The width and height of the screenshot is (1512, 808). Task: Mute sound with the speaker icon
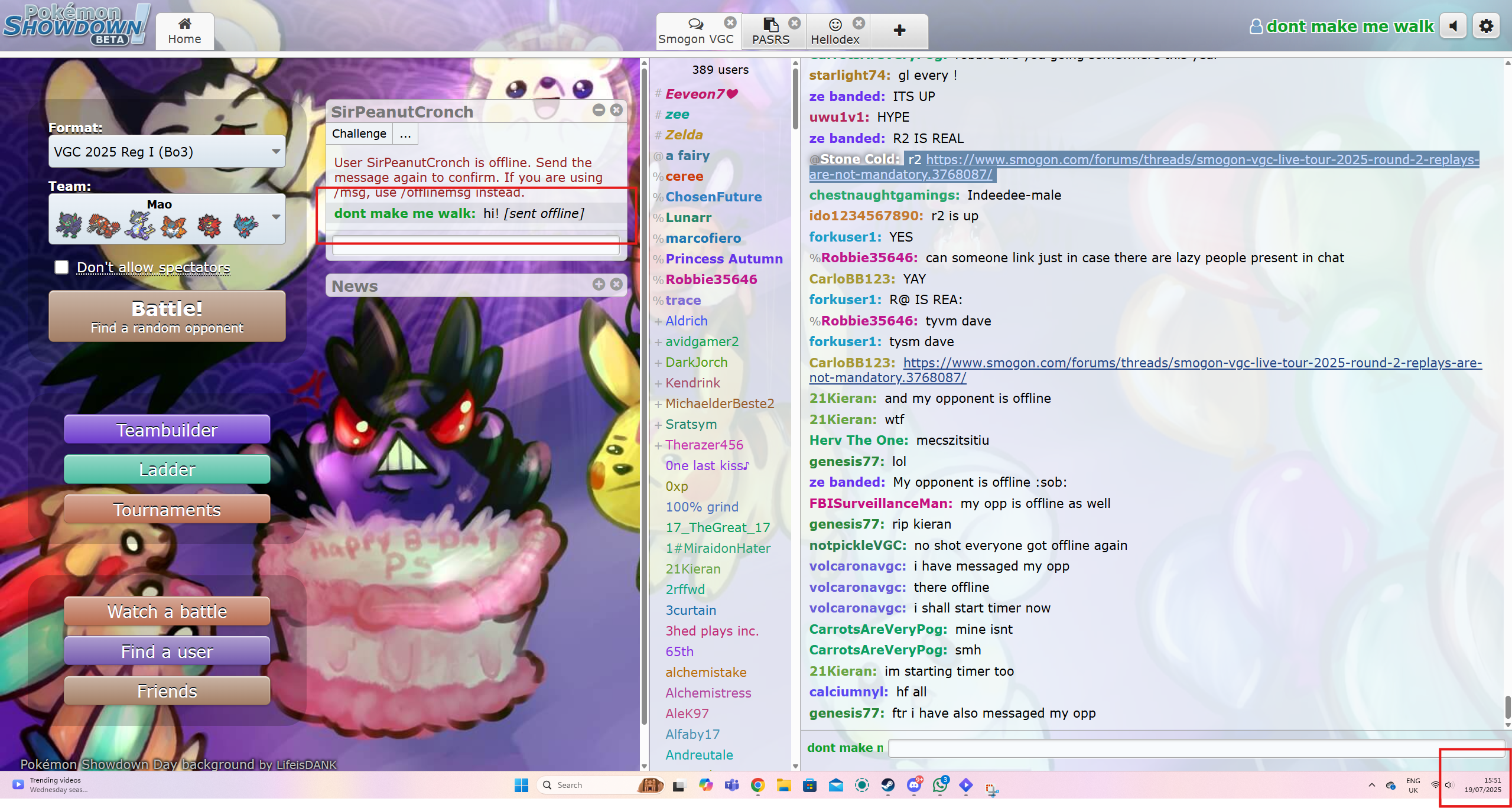pos(1454,26)
